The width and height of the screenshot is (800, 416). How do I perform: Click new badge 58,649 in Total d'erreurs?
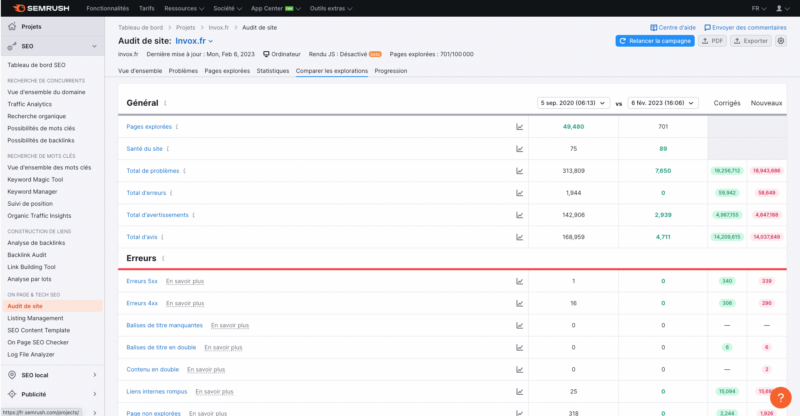tap(766, 193)
